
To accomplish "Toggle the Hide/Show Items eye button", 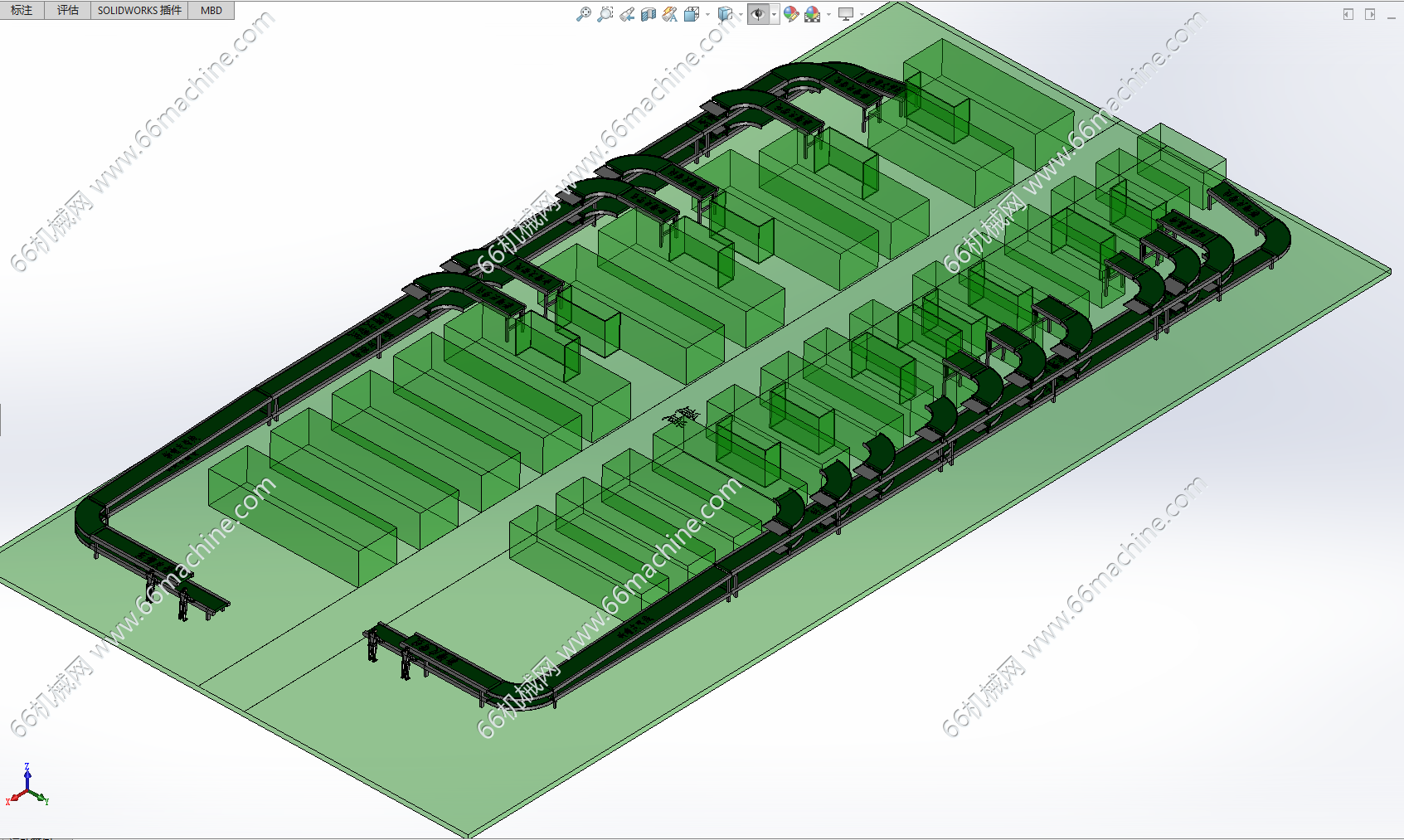I will (x=758, y=14).
